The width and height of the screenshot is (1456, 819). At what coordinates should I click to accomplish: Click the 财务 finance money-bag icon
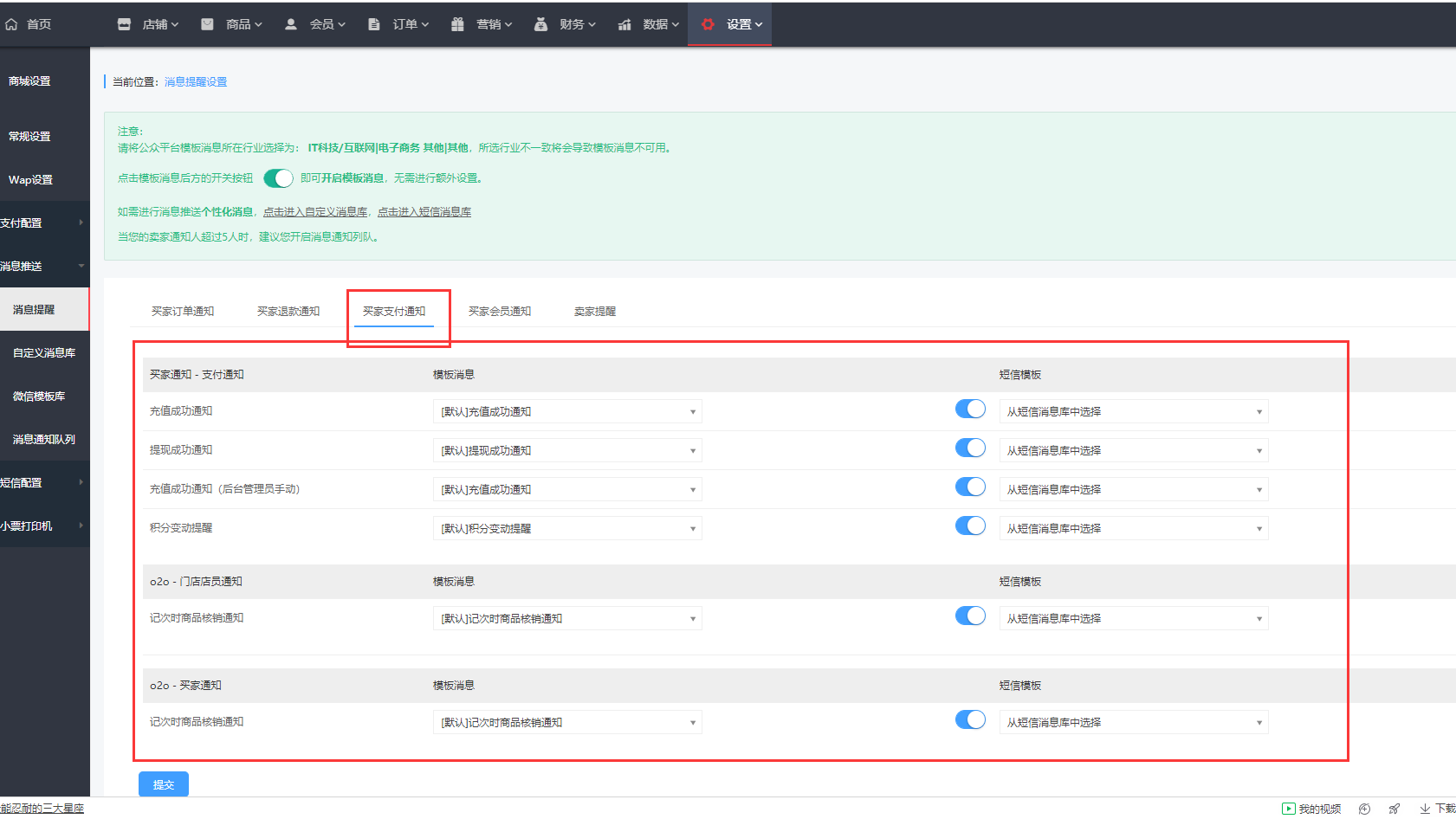540,24
